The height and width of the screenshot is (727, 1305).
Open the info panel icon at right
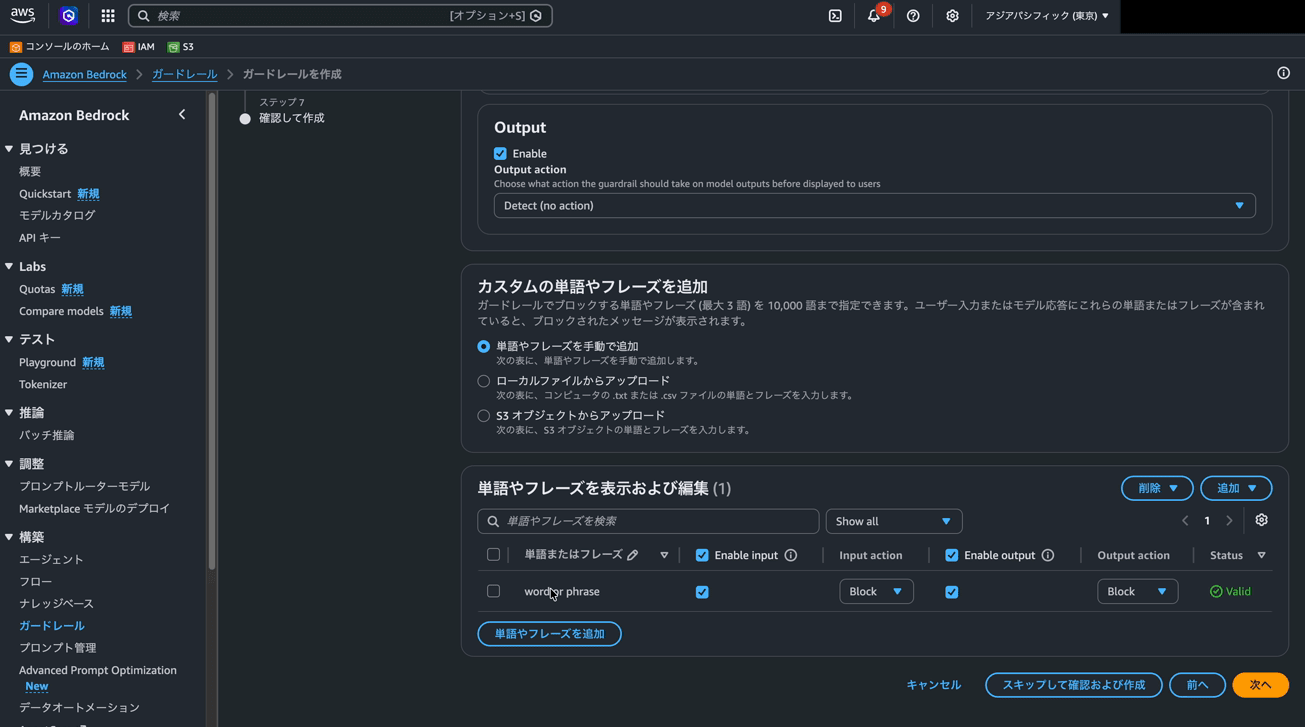pos(1283,73)
